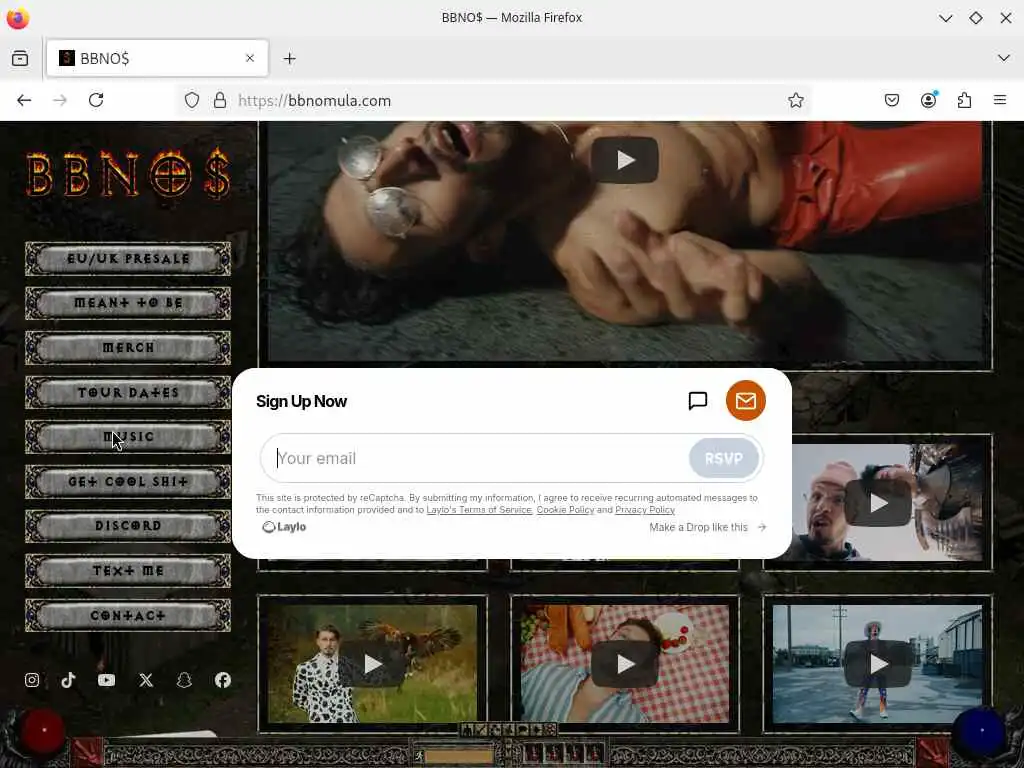Image resolution: width=1024 pixels, height=768 pixels.
Task: Open the X (Twitter) social icon
Action: click(146, 680)
